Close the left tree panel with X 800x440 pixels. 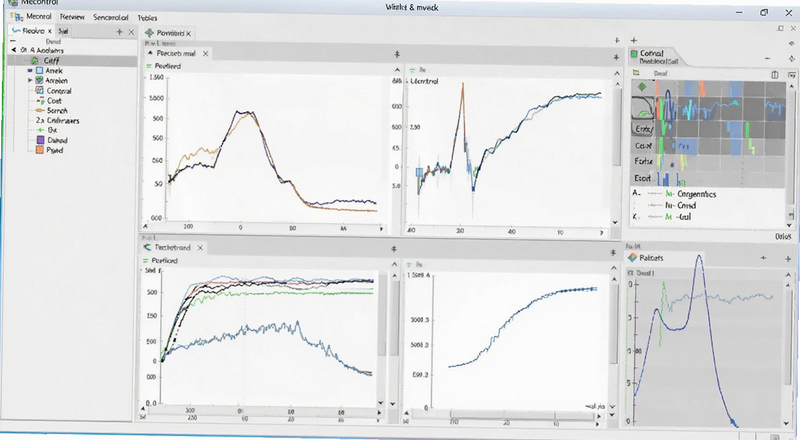(131, 32)
